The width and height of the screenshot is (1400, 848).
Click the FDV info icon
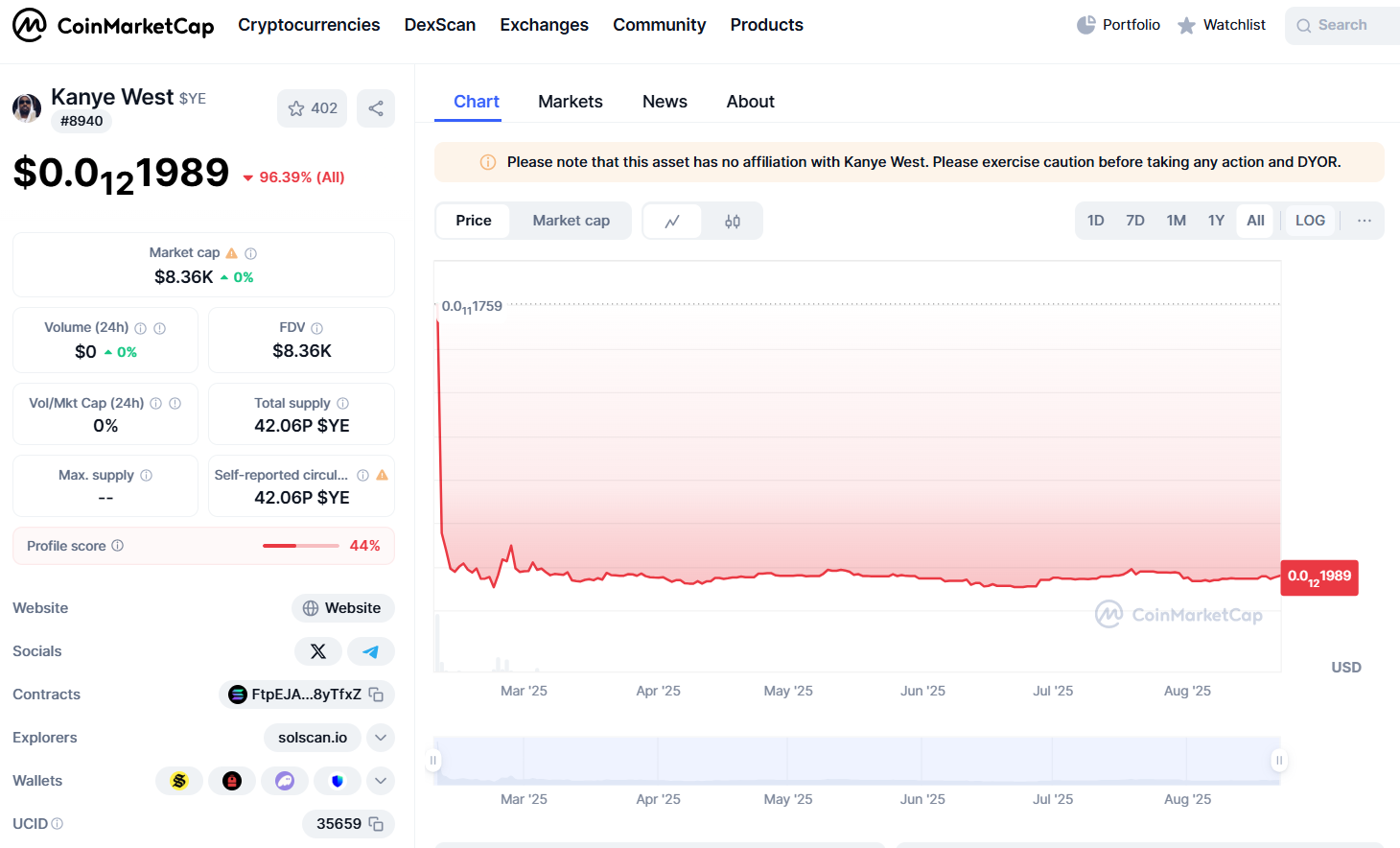[x=317, y=328]
